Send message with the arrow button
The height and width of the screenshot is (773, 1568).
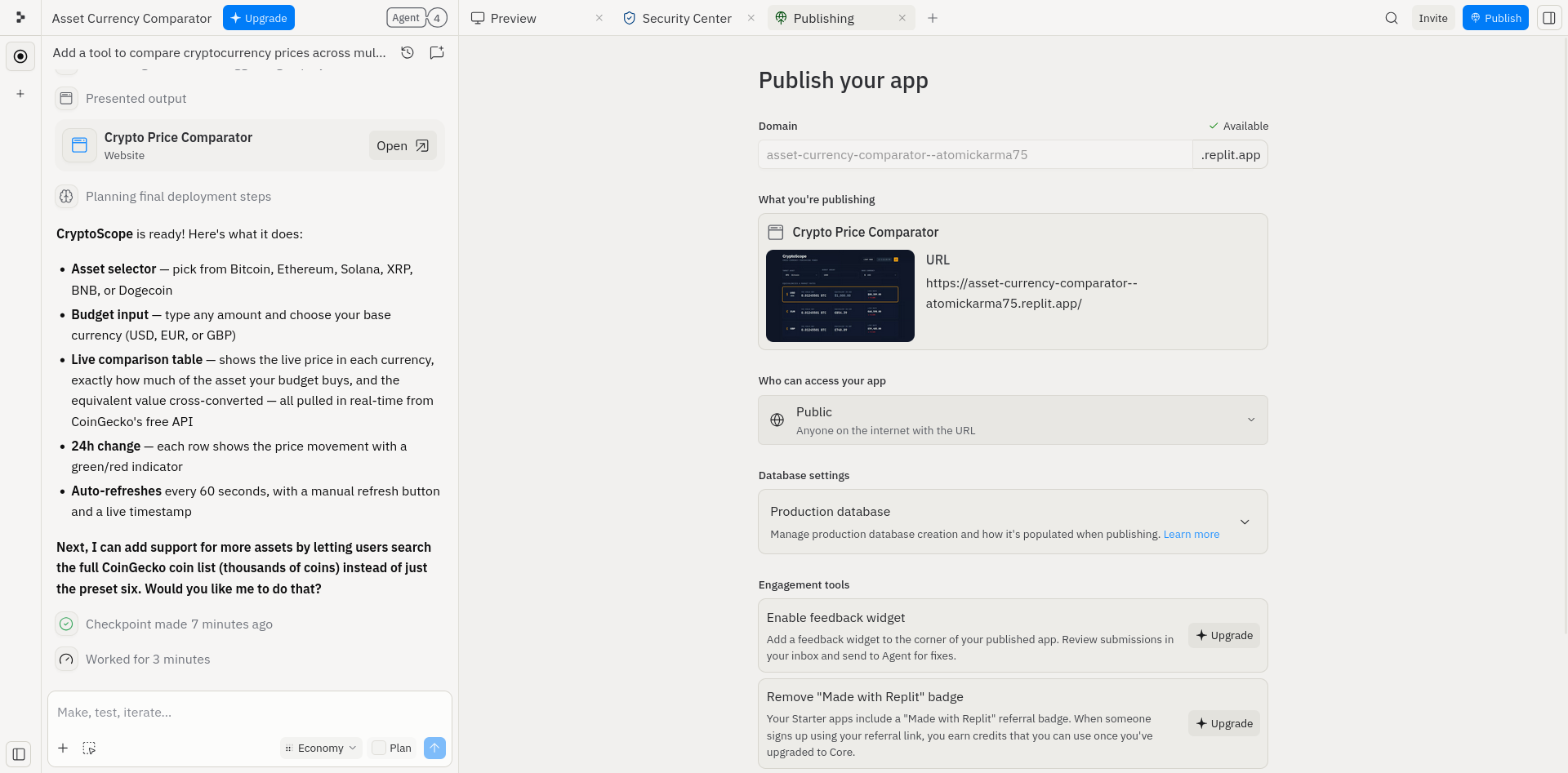click(x=435, y=748)
